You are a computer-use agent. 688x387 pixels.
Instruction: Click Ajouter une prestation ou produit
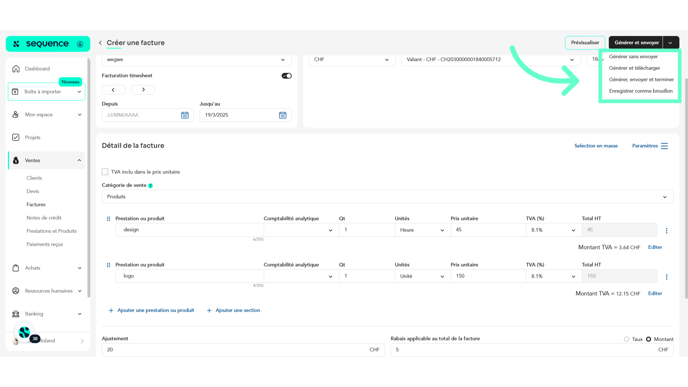[x=151, y=310]
